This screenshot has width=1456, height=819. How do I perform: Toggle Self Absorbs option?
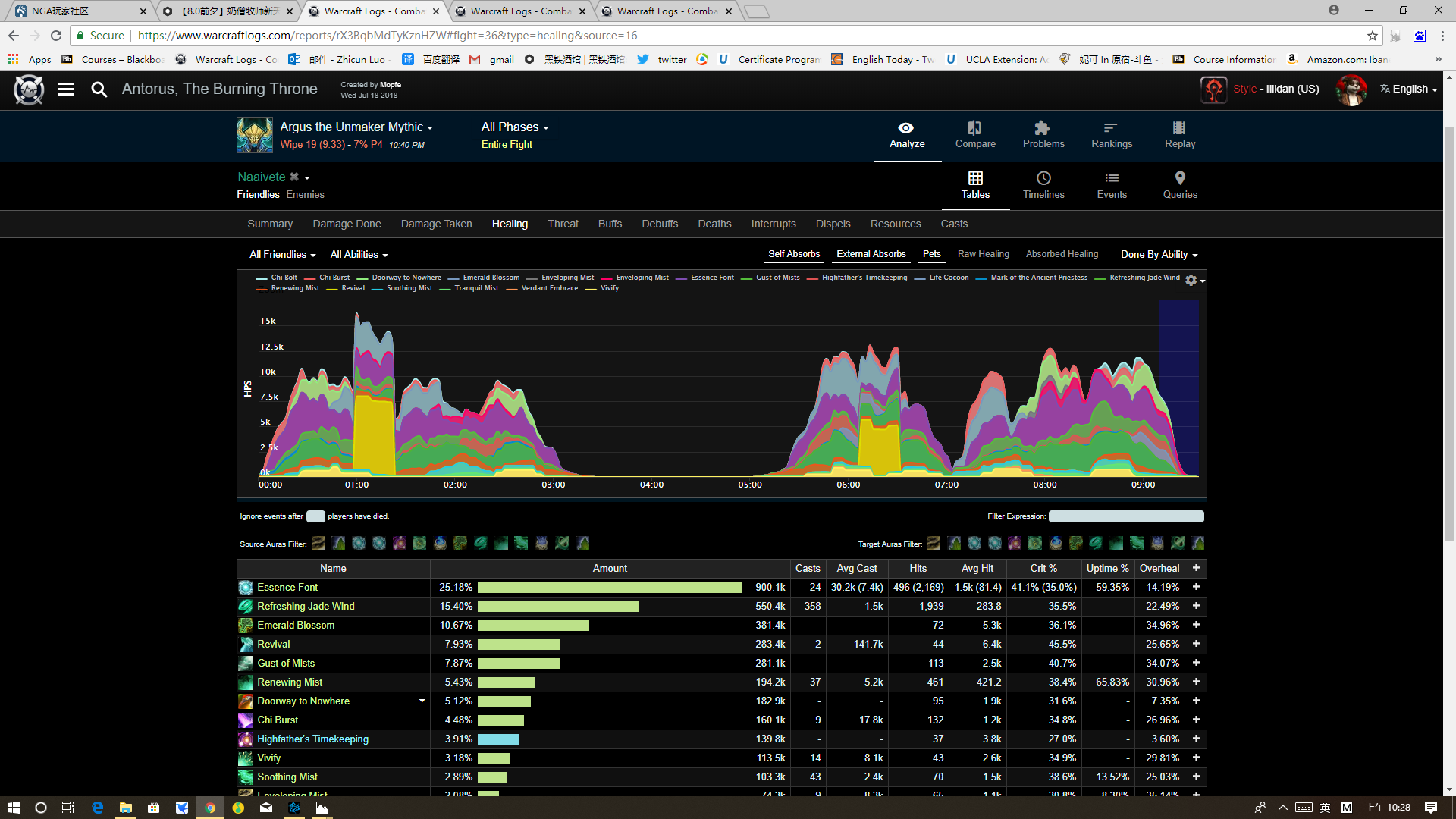[x=794, y=254]
